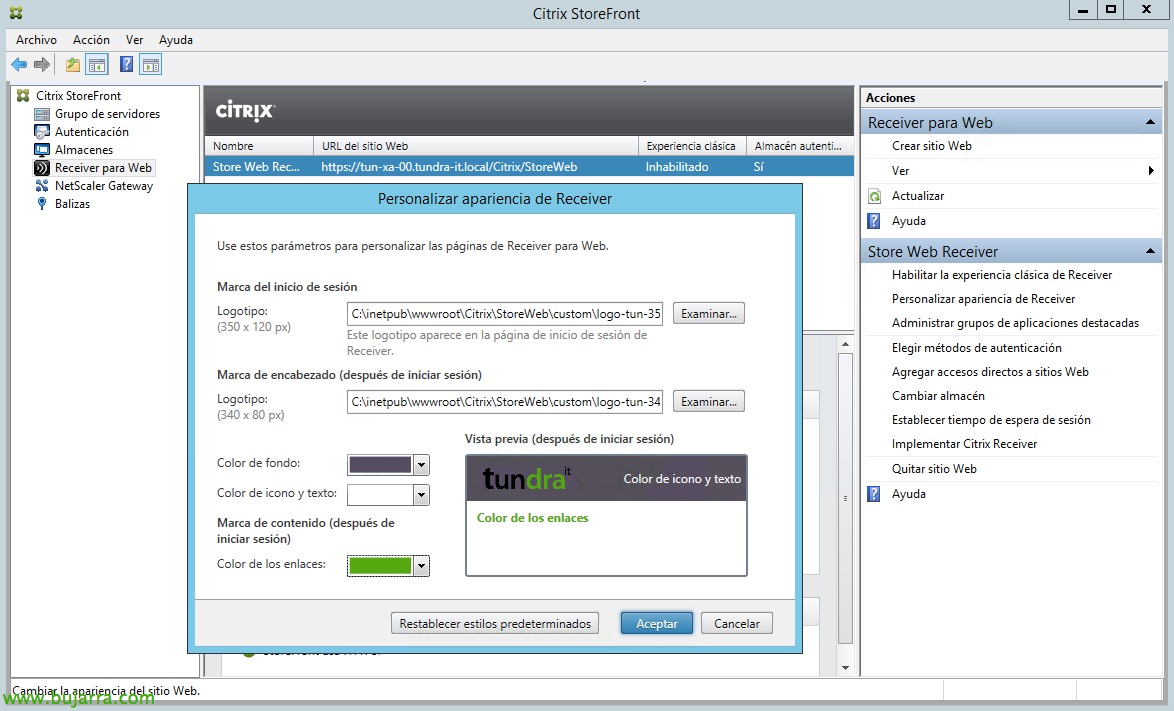Click the Color de los enlaces preview text
The height and width of the screenshot is (711, 1174).
pos(532,518)
